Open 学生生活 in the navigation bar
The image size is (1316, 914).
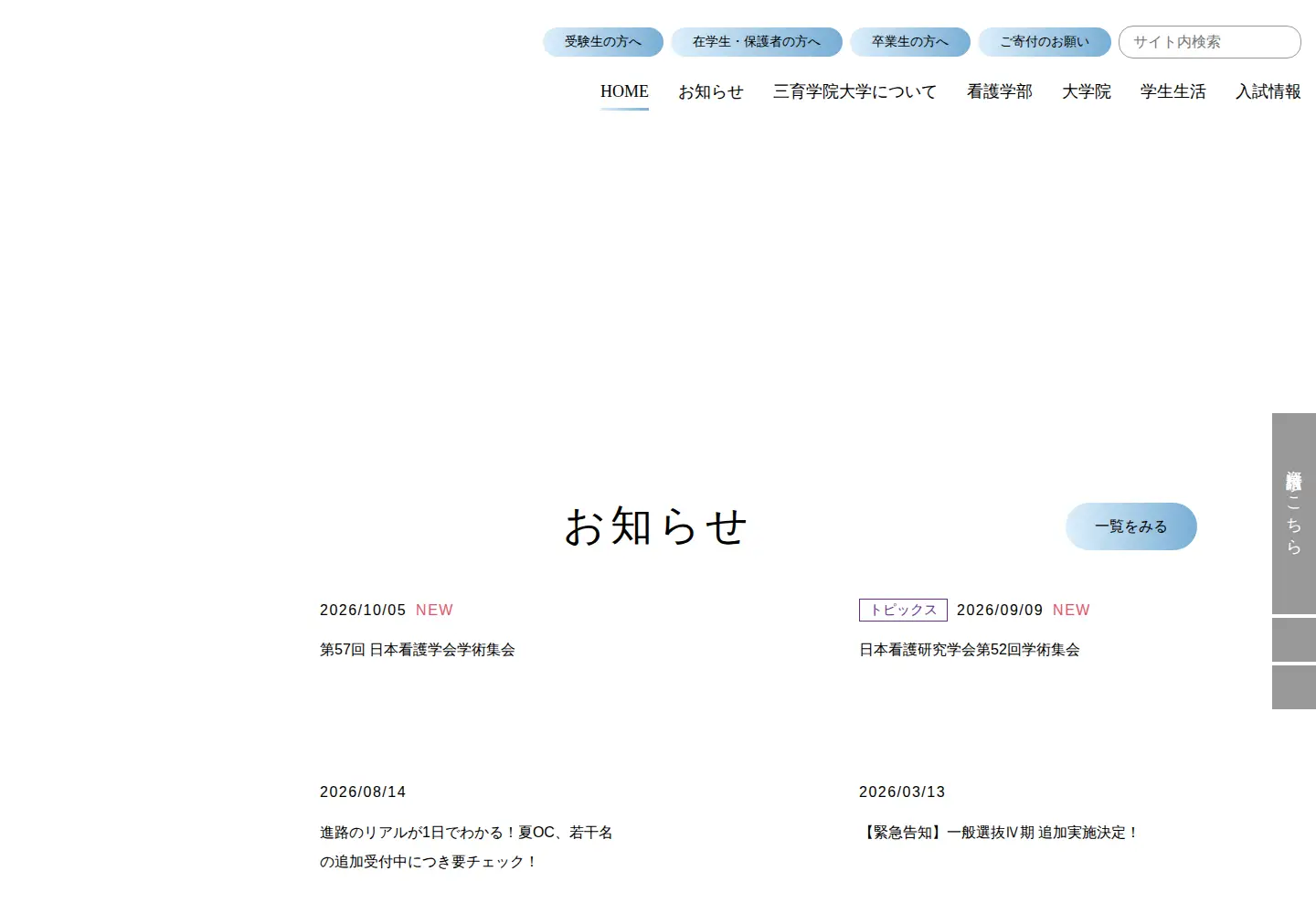click(x=1173, y=91)
